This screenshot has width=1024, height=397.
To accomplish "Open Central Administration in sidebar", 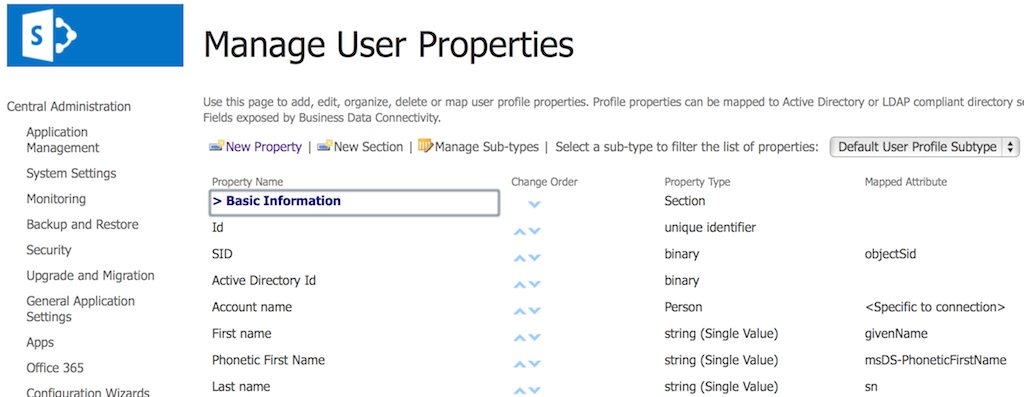I will coord(69,106).
